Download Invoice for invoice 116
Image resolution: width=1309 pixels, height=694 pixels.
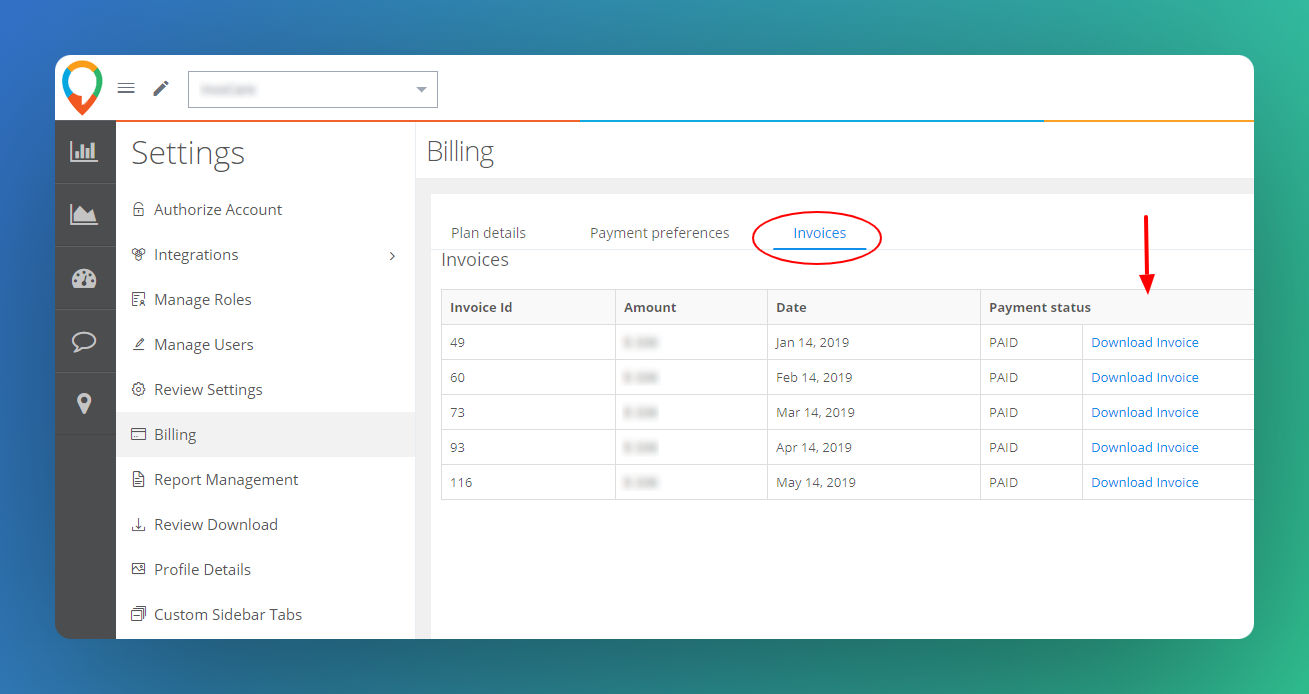(1145, 482)
